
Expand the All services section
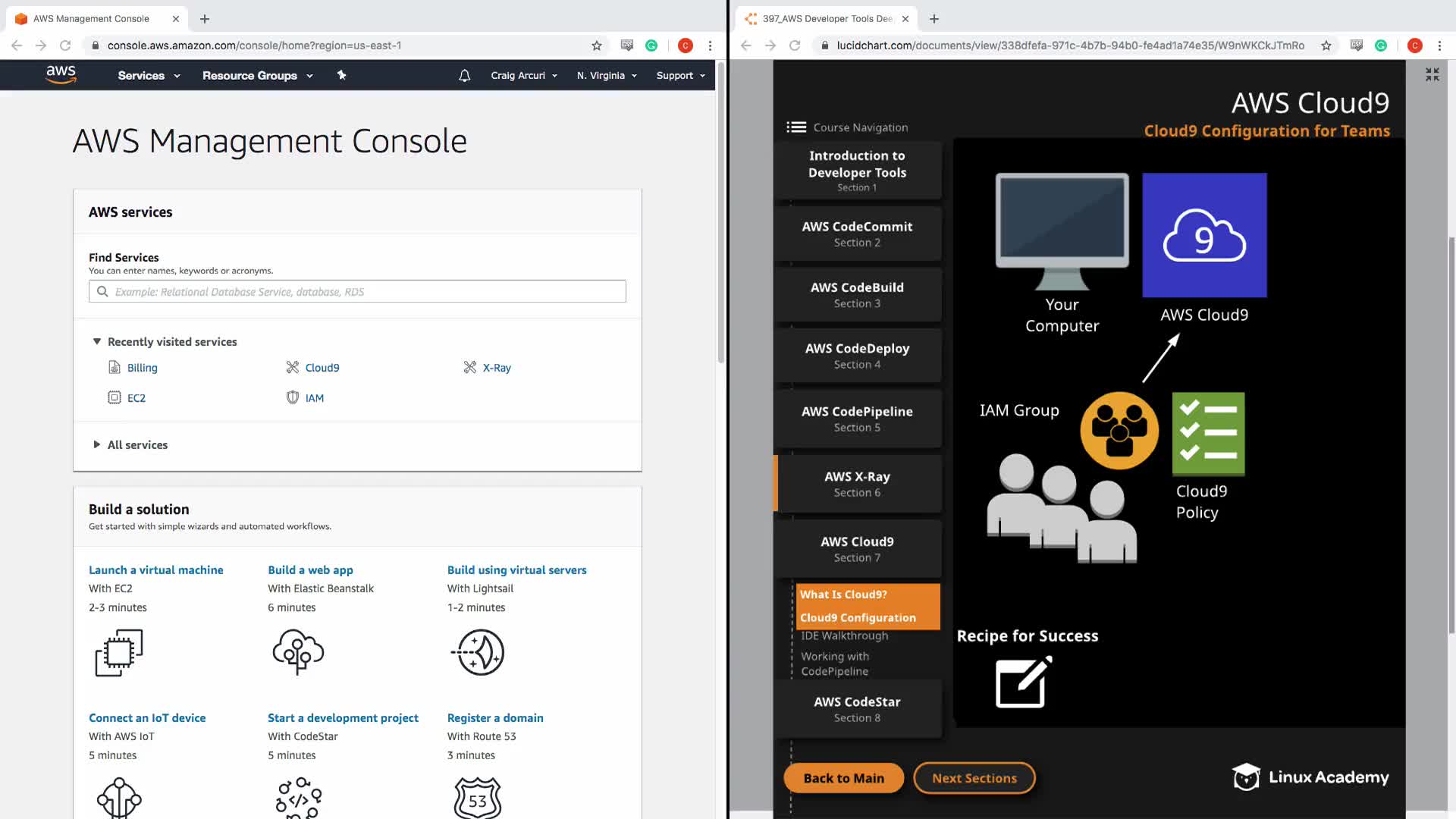97,445
